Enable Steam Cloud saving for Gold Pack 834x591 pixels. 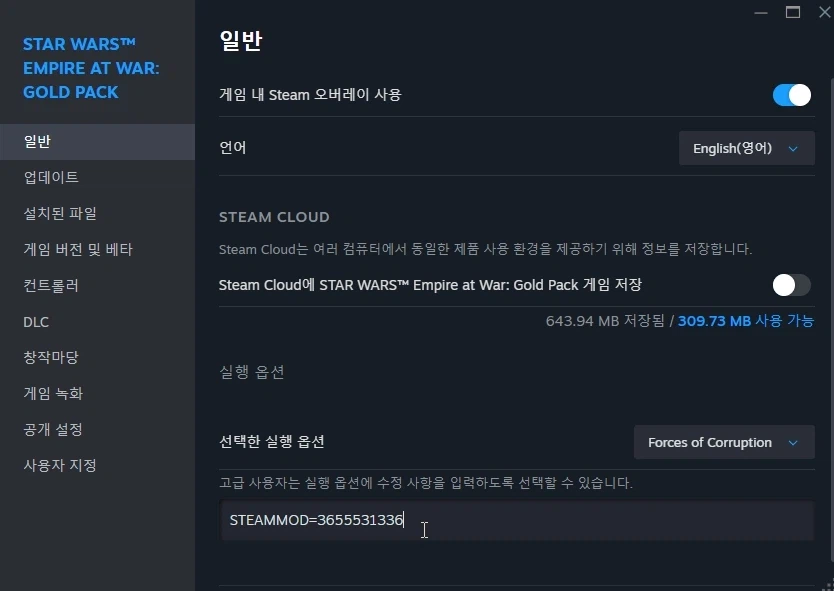point(790,285)
